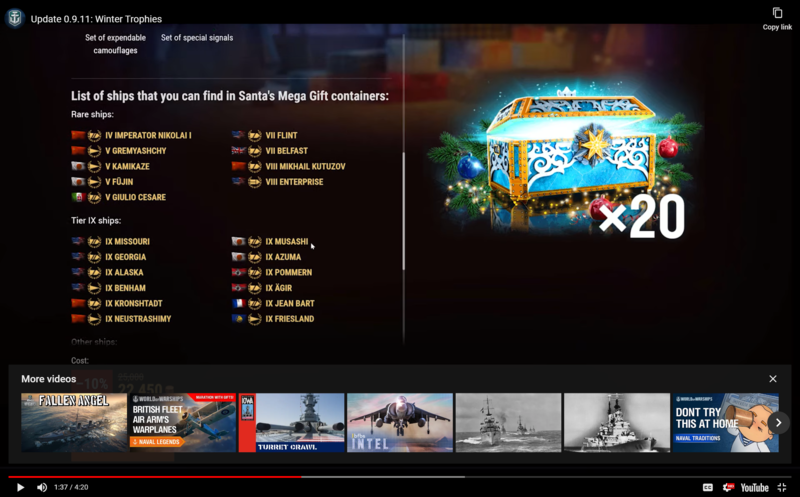Open the World of Warships channel avatar
The image size is (800, 497).
click(15, 18)
